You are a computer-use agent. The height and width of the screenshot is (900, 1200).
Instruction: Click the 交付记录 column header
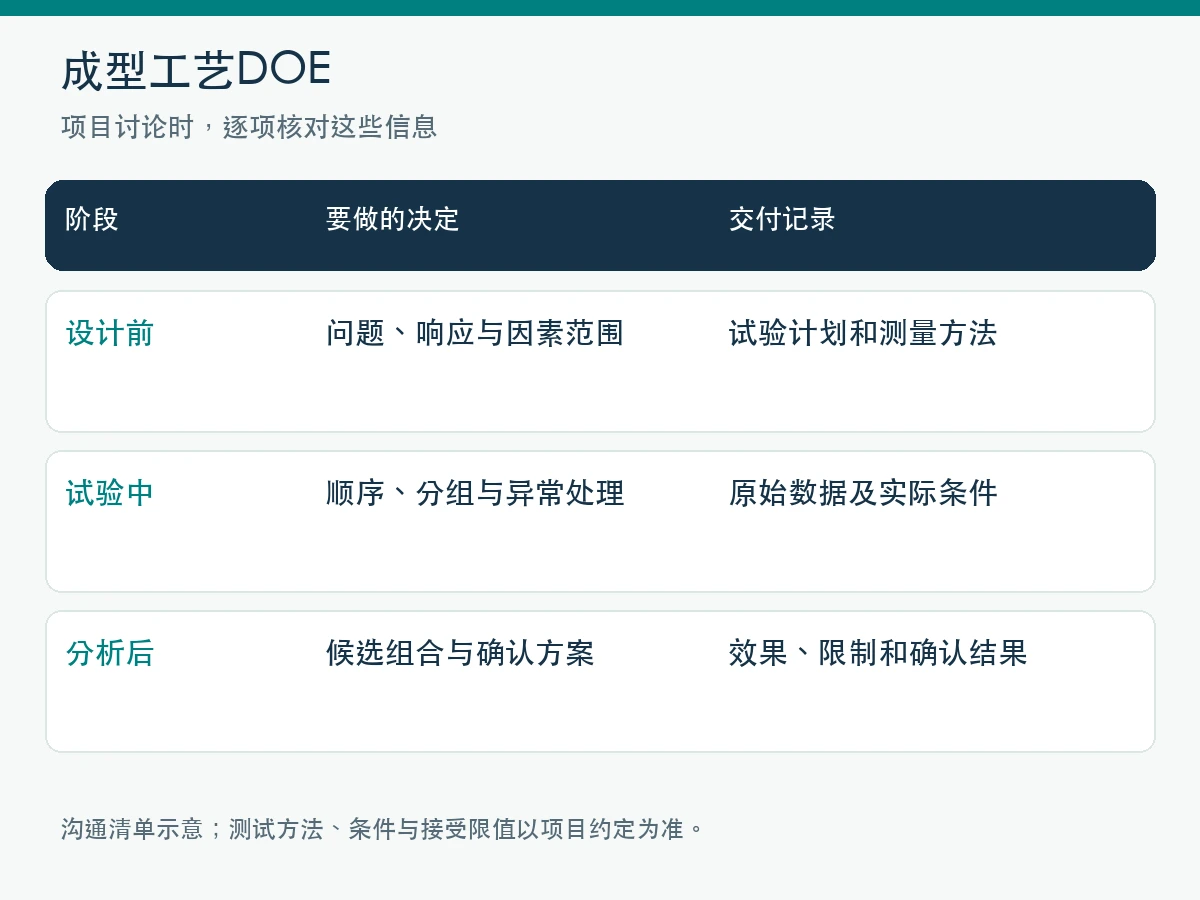[782, 219]
